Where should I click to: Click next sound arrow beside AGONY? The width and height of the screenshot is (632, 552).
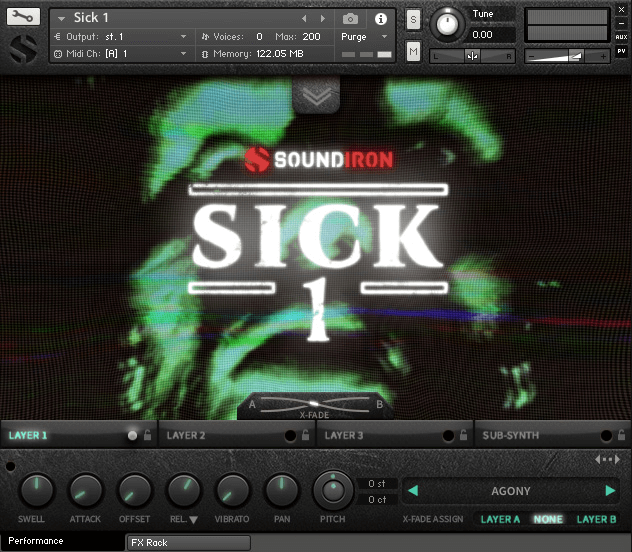coord(609,491)
